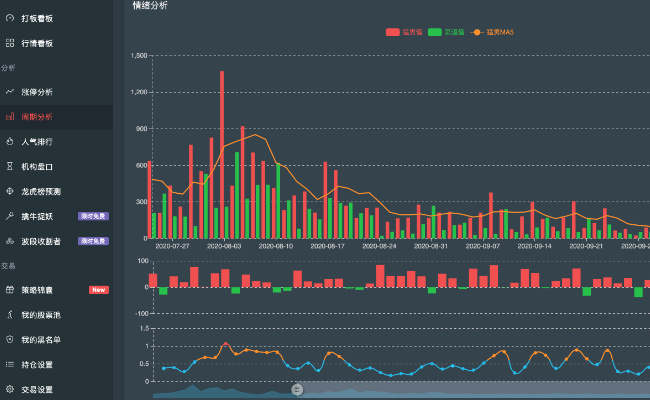Click the red bar-chart icon for 周期分析

tap(10, 117)
